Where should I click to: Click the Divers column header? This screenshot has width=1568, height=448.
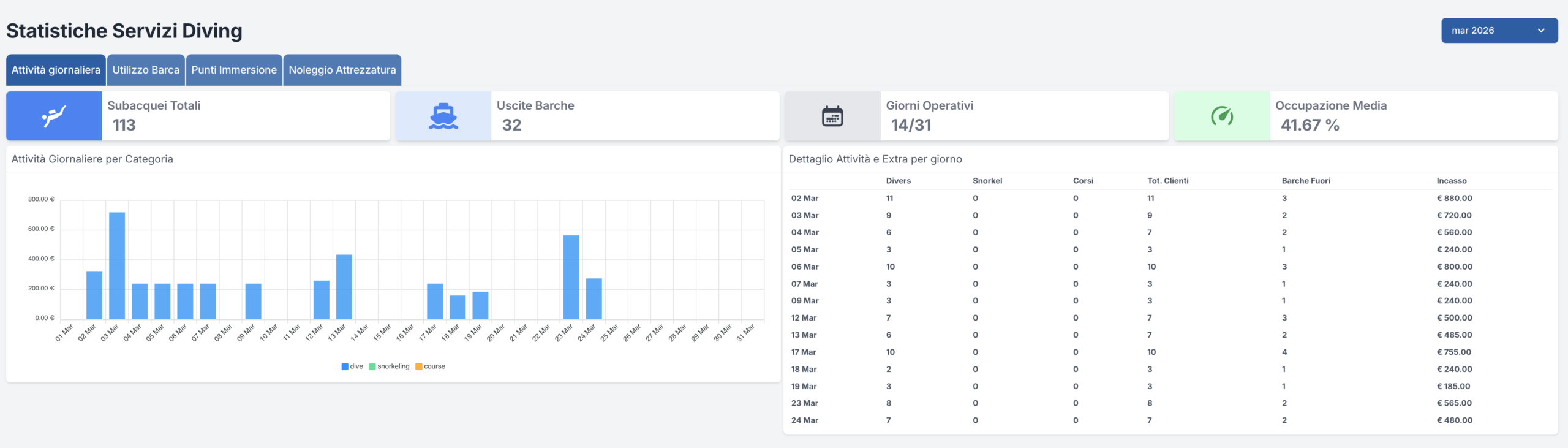point(898,181)
